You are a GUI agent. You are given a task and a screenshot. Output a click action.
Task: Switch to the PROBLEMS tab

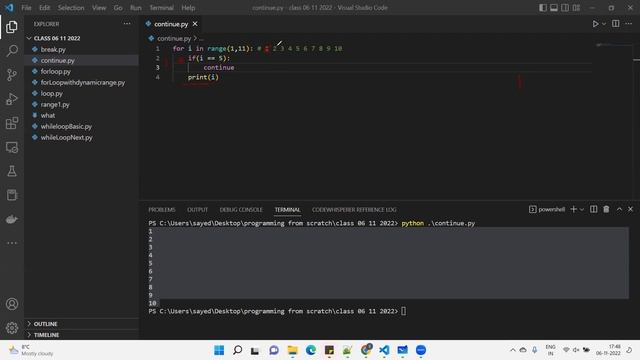(162, 209)
